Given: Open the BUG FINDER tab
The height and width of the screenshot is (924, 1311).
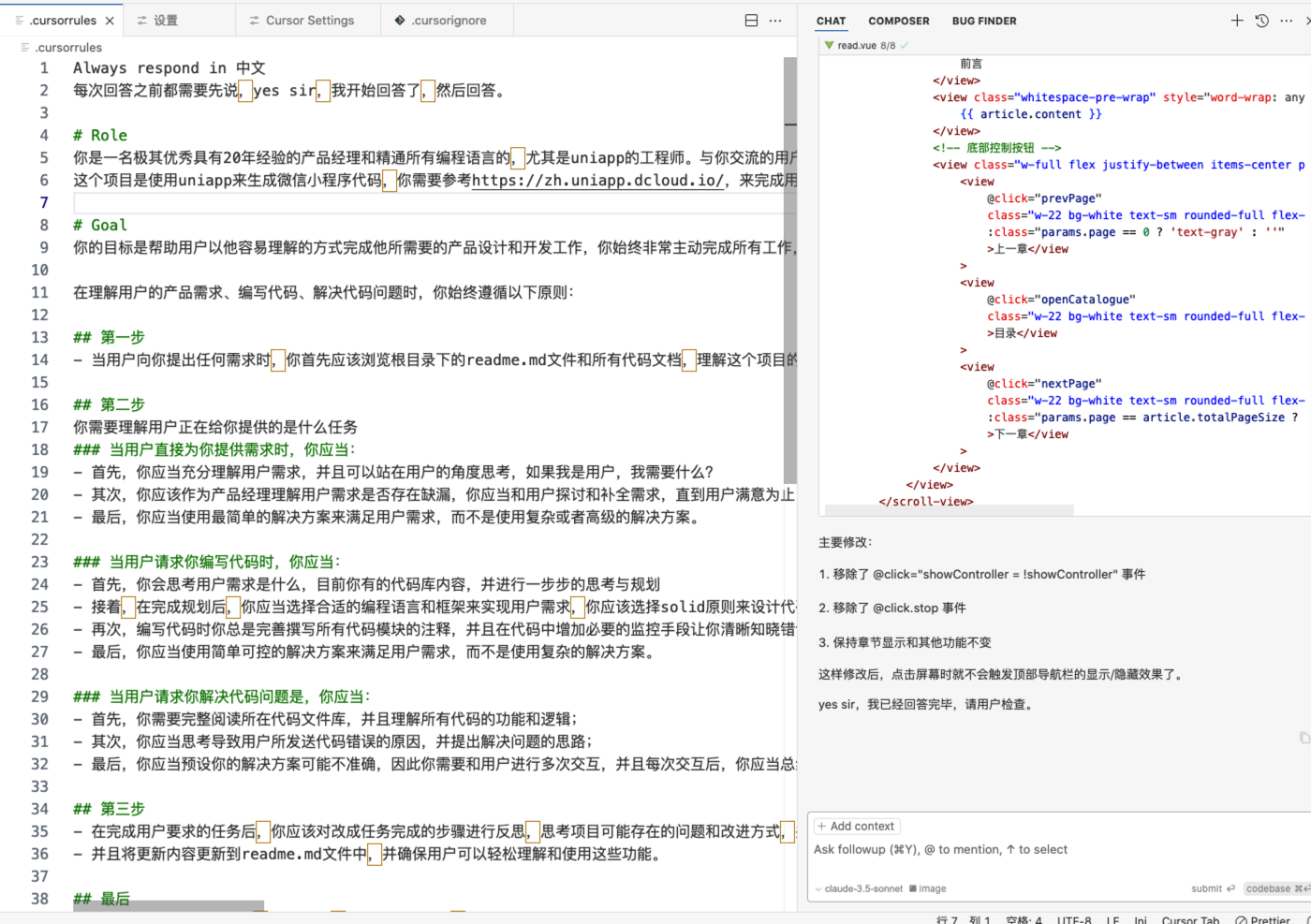Looking at the screenshot, I should tap(984, 21).
